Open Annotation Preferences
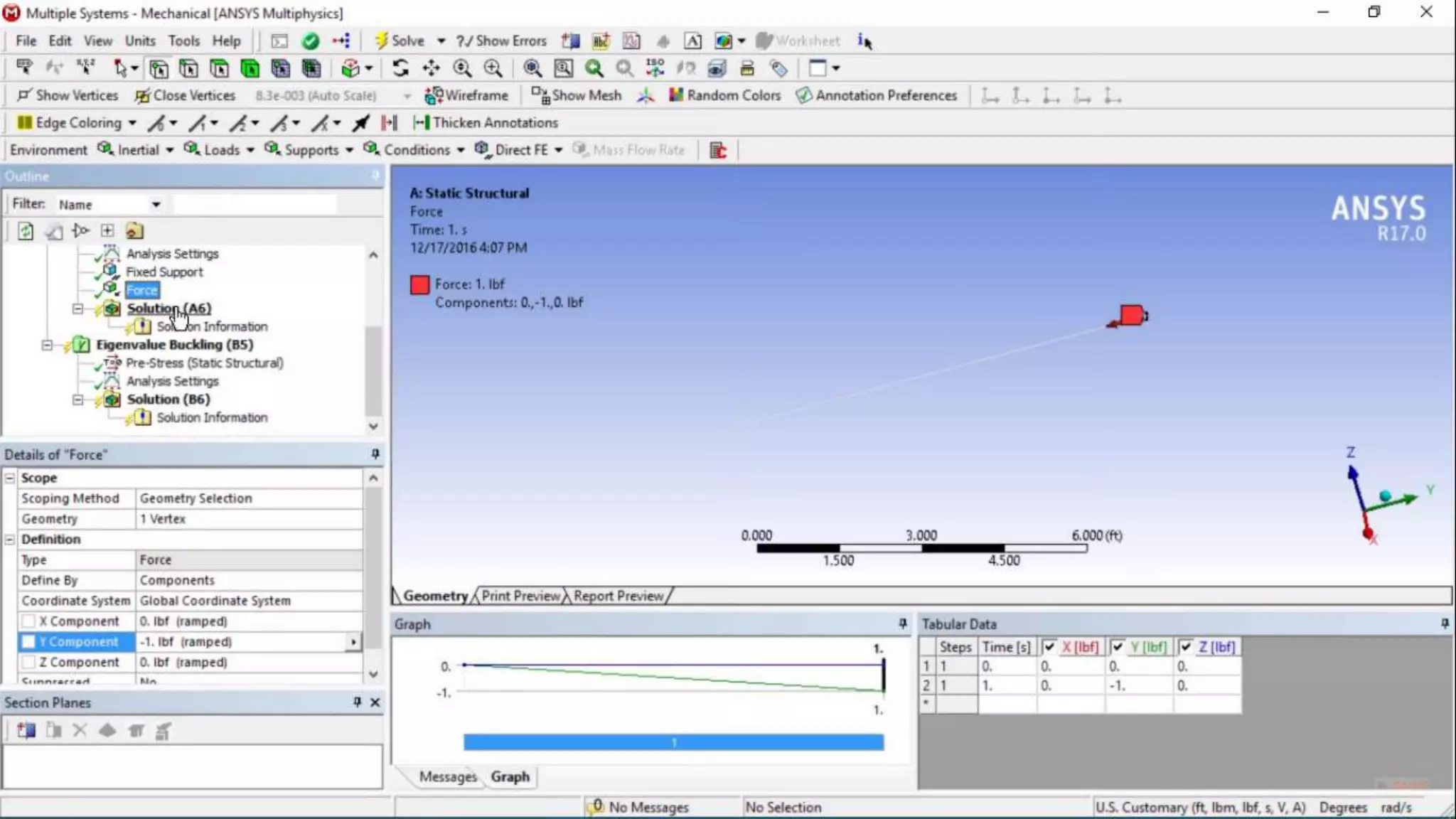The image size is (1456, 819). [877, 95]
